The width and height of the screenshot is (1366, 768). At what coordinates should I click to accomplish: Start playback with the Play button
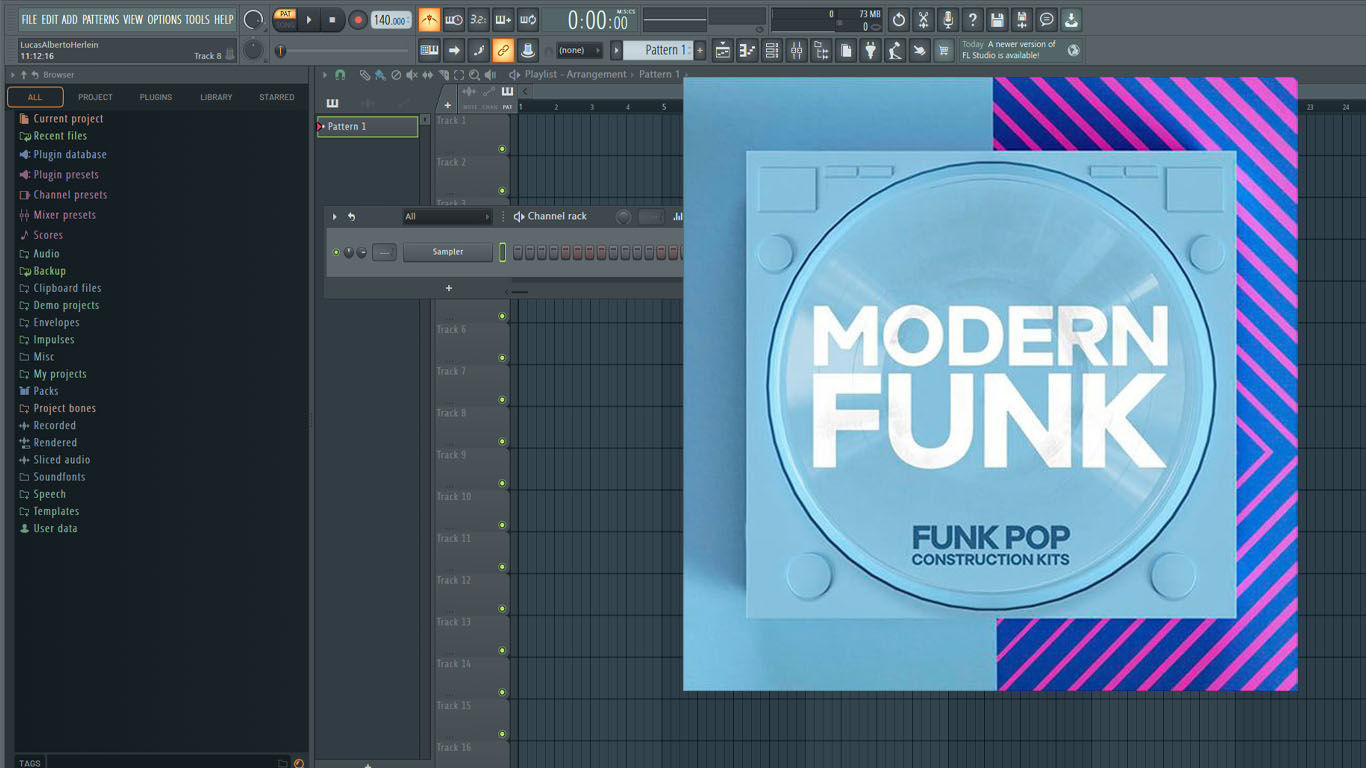(309, 20)
